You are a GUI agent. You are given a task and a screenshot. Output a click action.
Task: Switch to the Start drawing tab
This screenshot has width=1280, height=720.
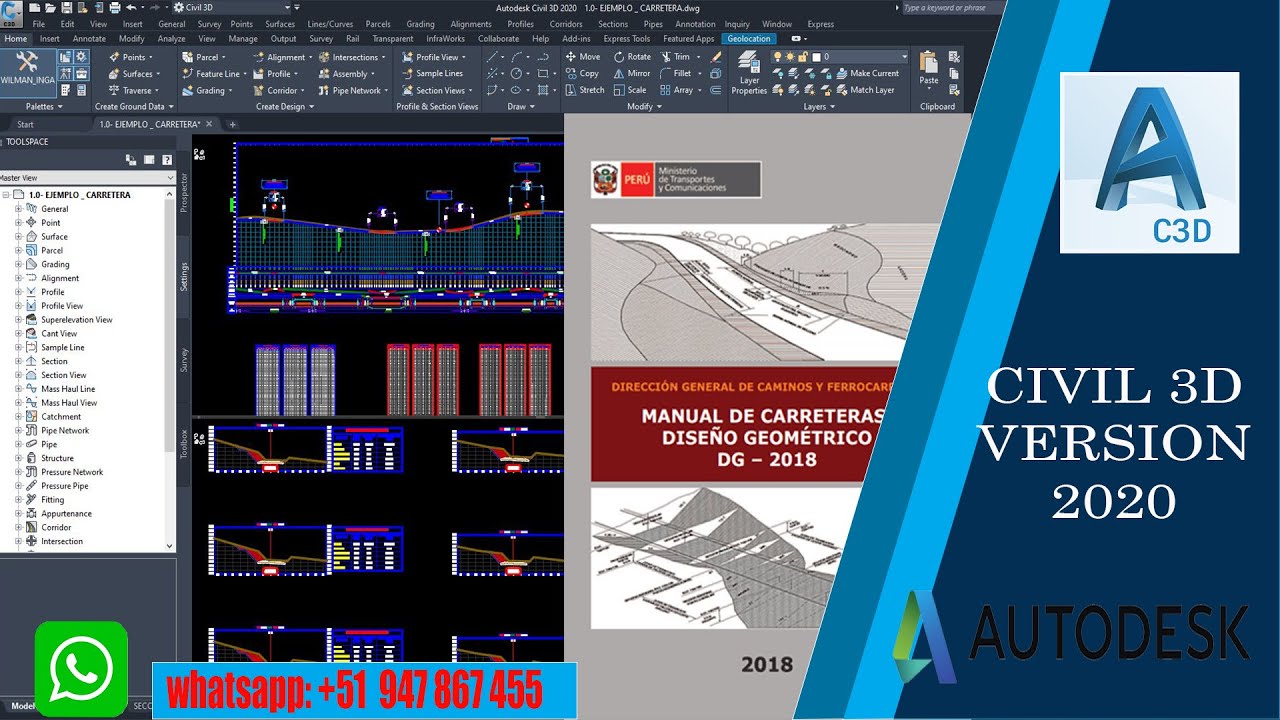point(26,124)
